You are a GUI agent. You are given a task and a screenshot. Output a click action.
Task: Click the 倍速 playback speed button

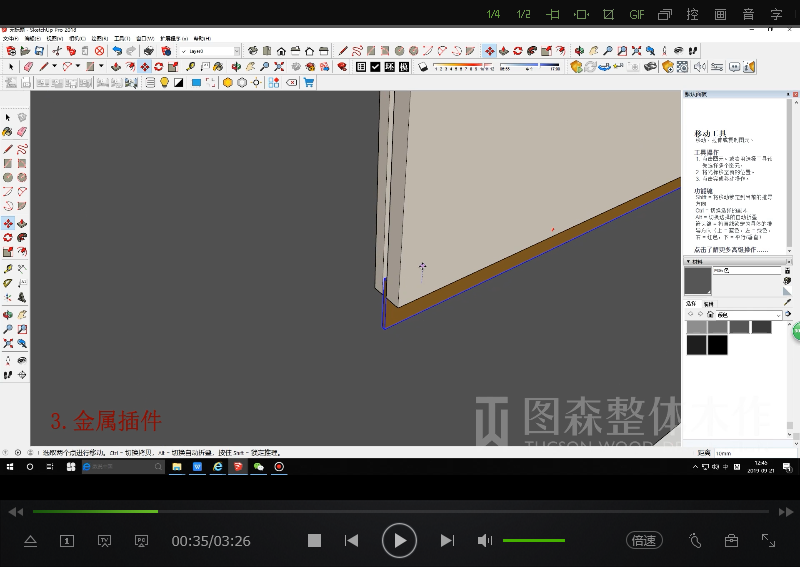point(644,541)
